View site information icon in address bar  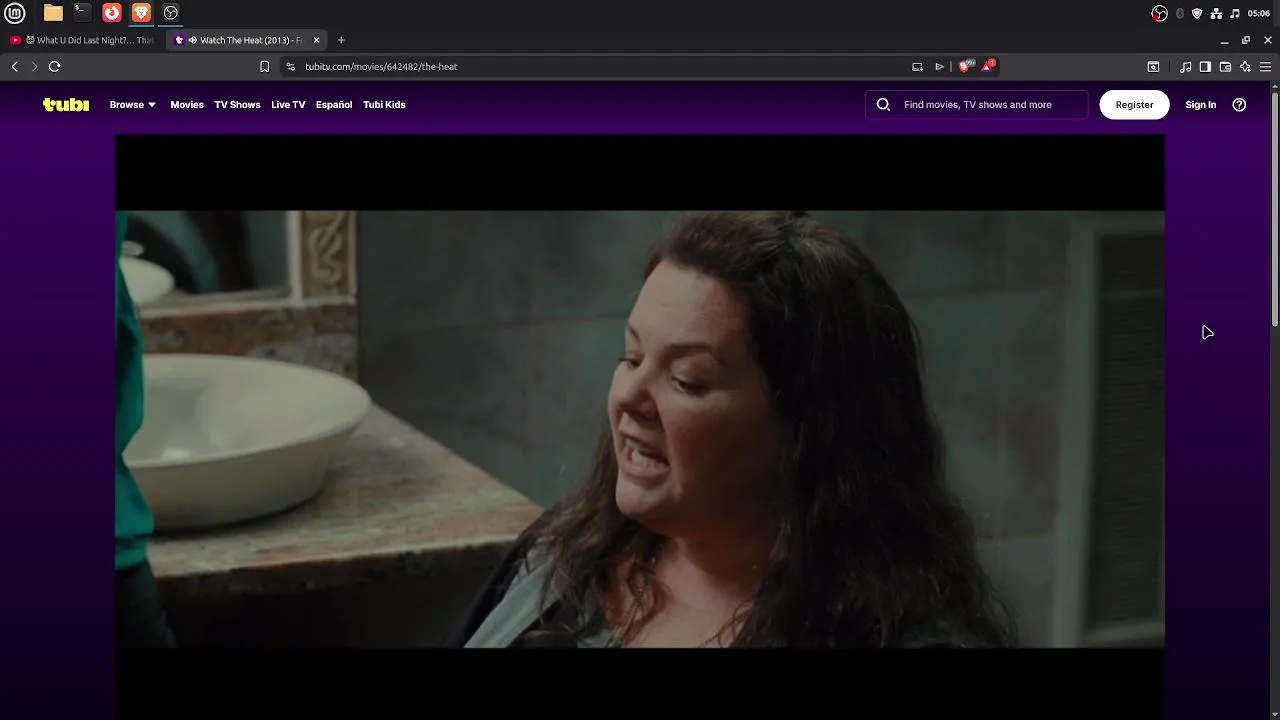click(x=290, y=66)
